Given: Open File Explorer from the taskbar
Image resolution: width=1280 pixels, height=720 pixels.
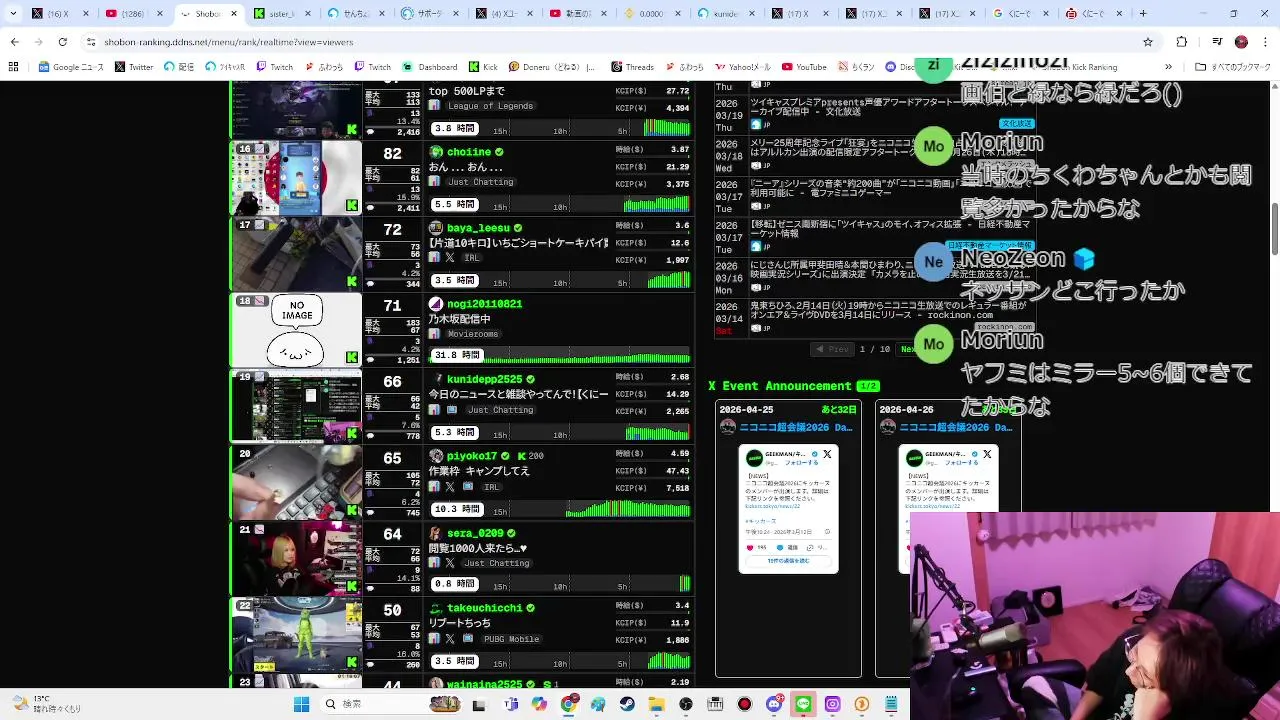Looking at the screenshot, I should (x=656, y=704).
